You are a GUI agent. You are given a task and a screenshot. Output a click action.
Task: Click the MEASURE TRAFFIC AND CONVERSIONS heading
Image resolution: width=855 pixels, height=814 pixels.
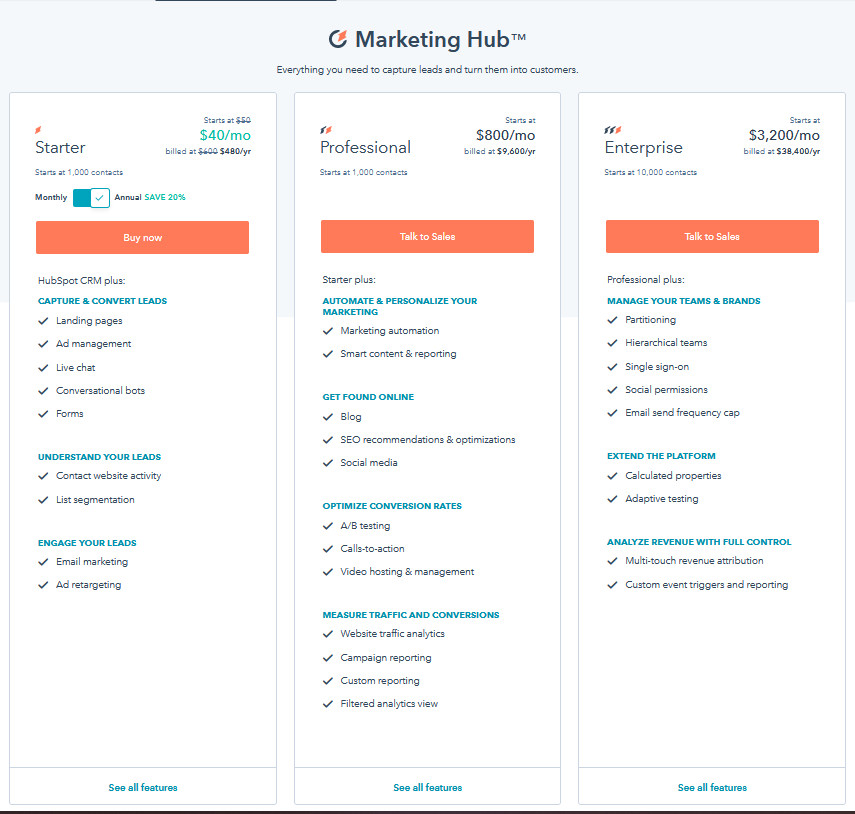point(411,615)
